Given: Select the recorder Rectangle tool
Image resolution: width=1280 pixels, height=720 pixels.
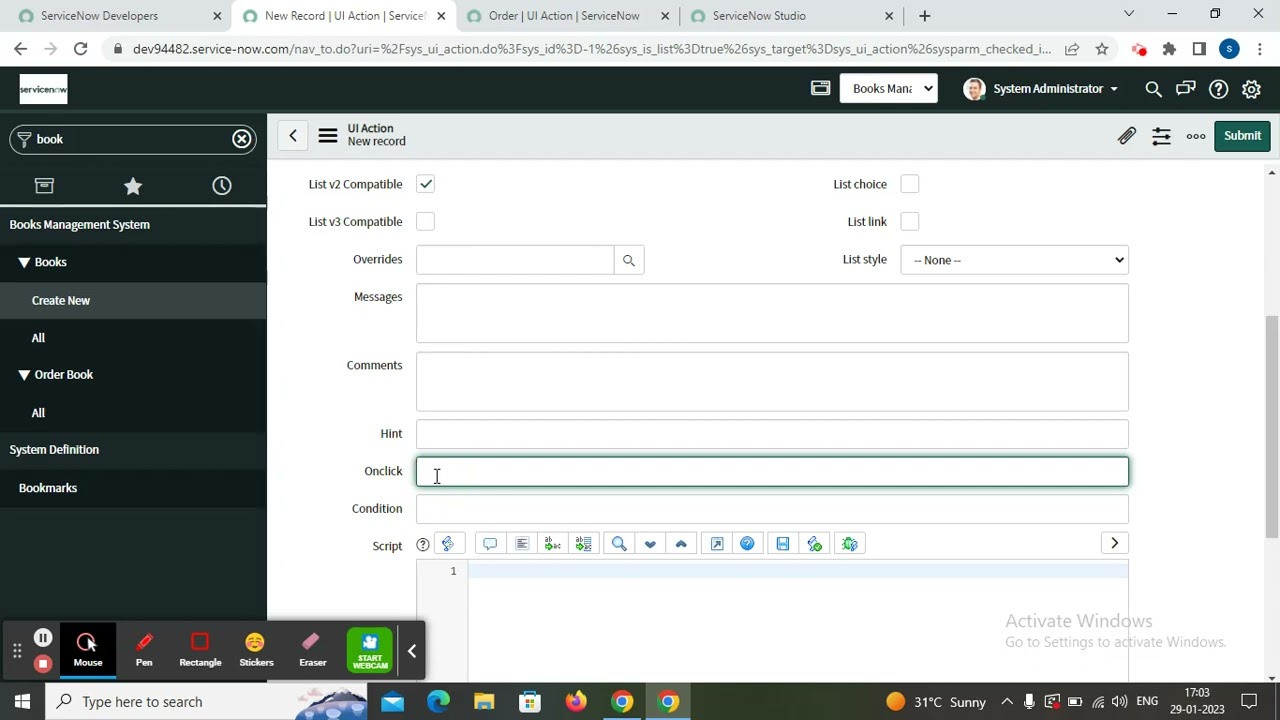Looking at the screenshot, I should (200, 650).
